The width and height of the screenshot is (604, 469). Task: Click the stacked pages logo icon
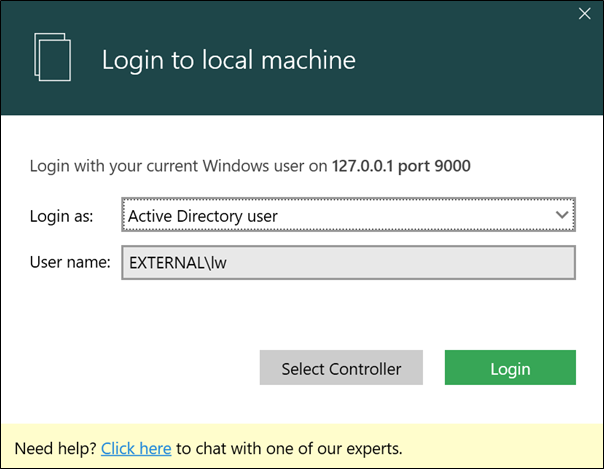click(52, 57)
